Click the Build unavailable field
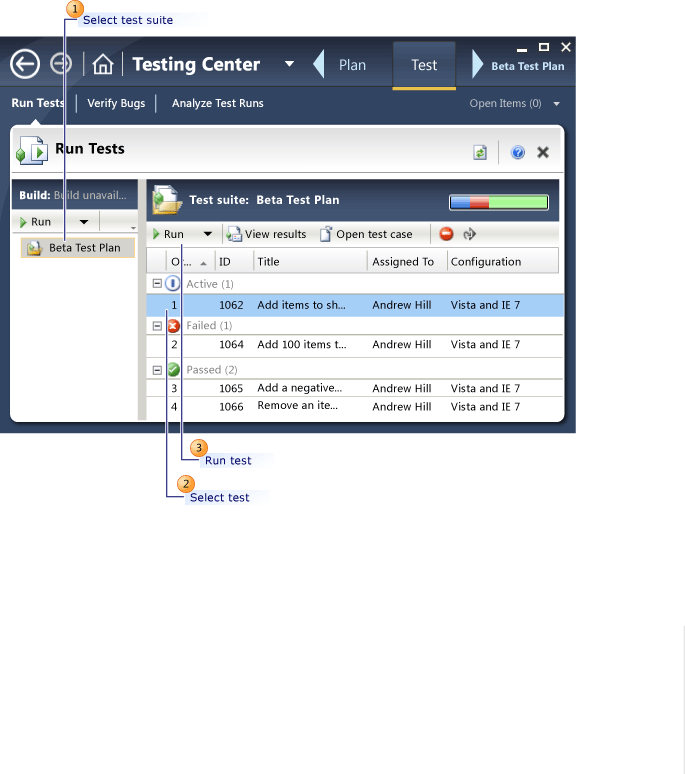 click(x=75, y=195)
